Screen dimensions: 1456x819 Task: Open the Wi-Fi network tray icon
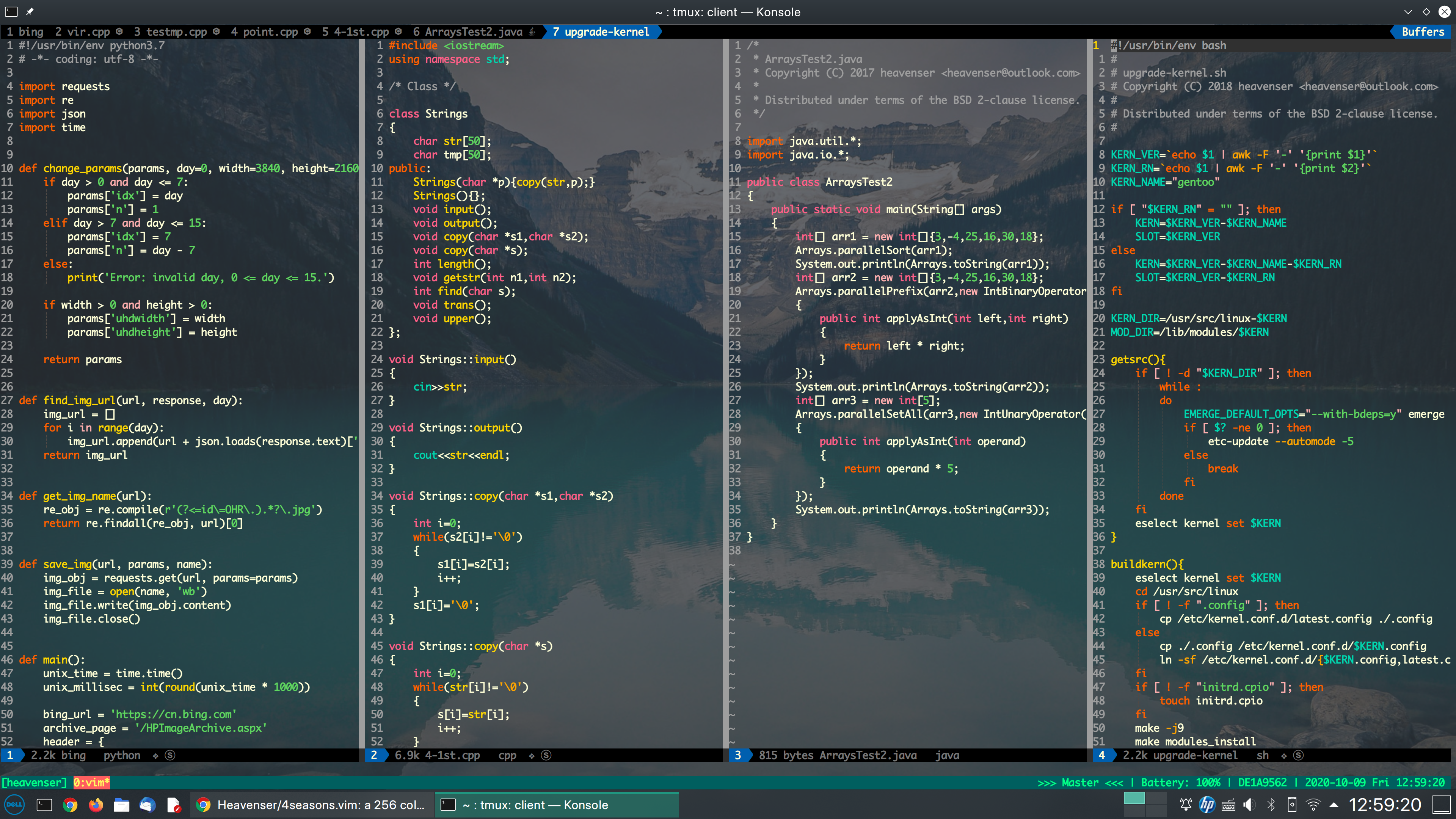point(1313,805)
